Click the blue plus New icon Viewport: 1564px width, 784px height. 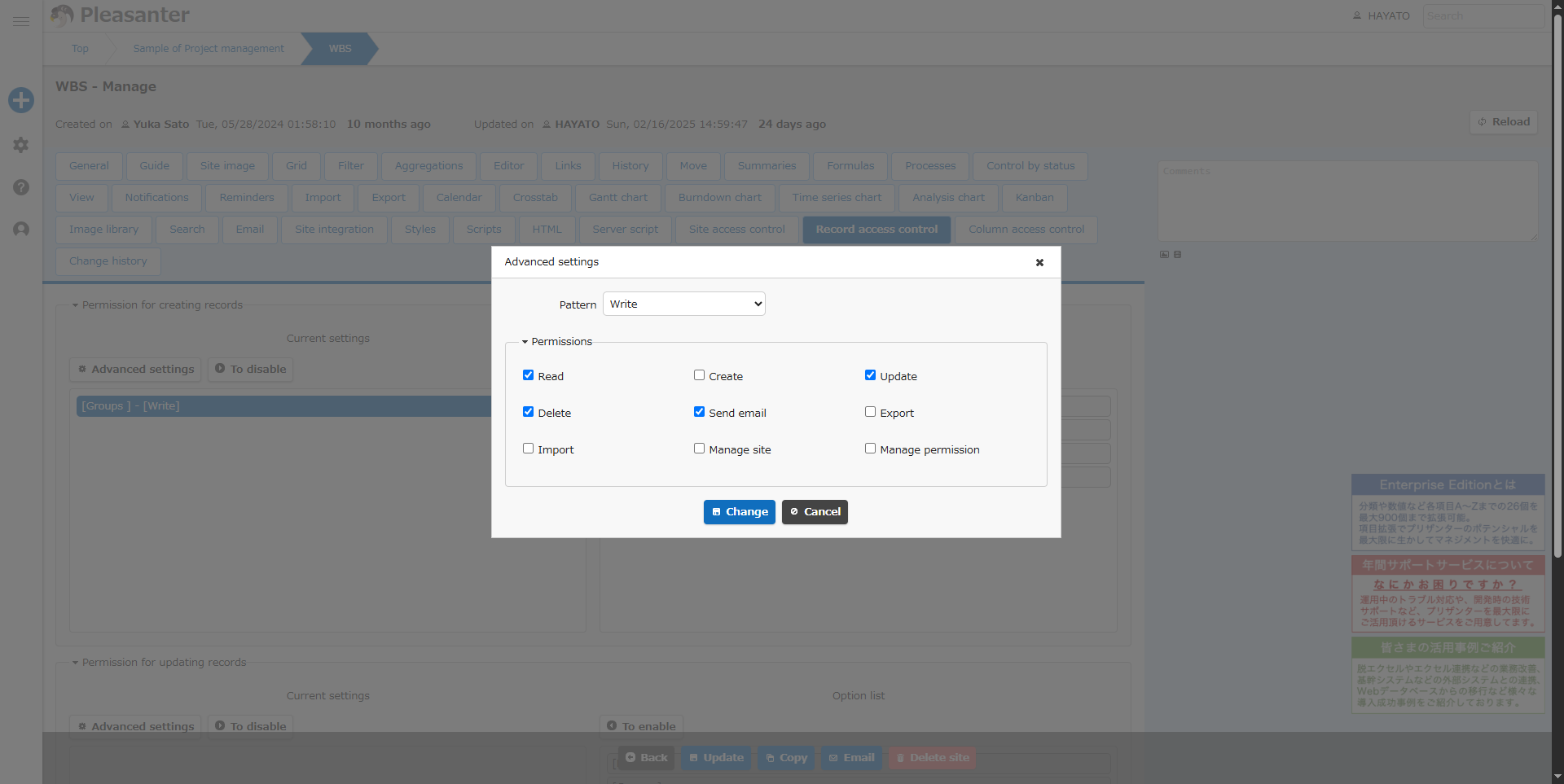21,100
